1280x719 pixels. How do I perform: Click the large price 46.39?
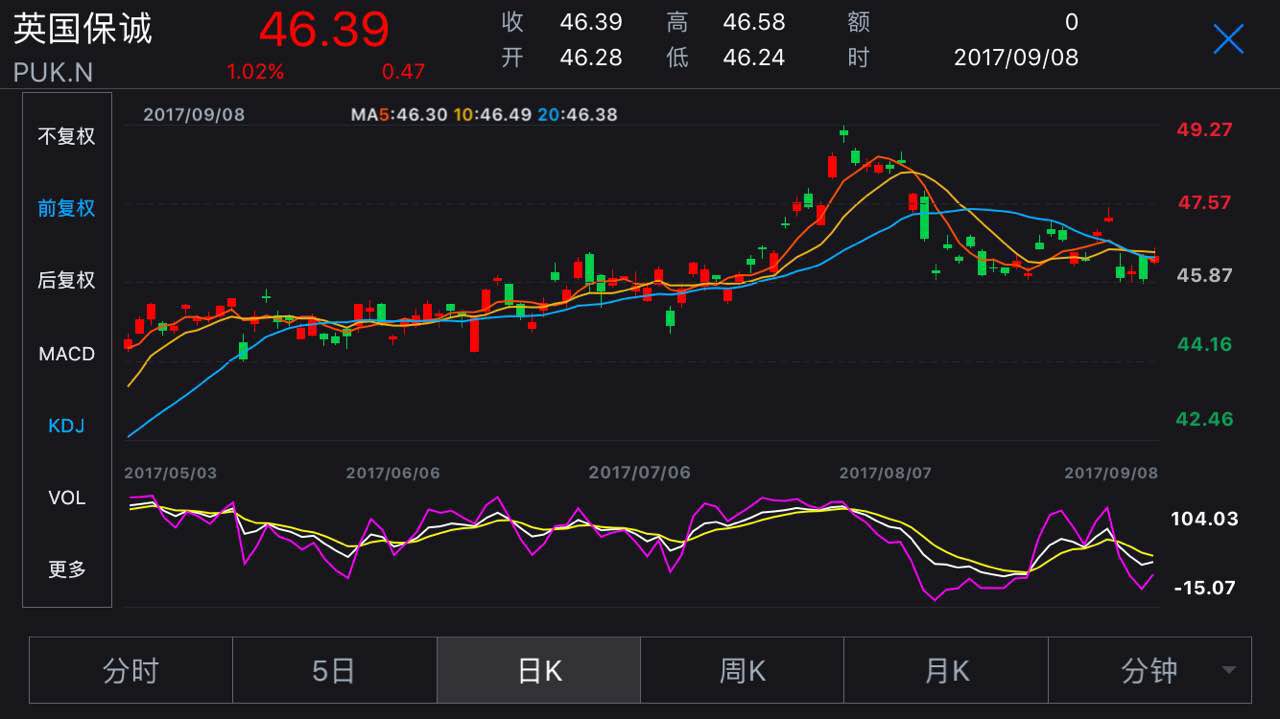[x=324, y=29]
